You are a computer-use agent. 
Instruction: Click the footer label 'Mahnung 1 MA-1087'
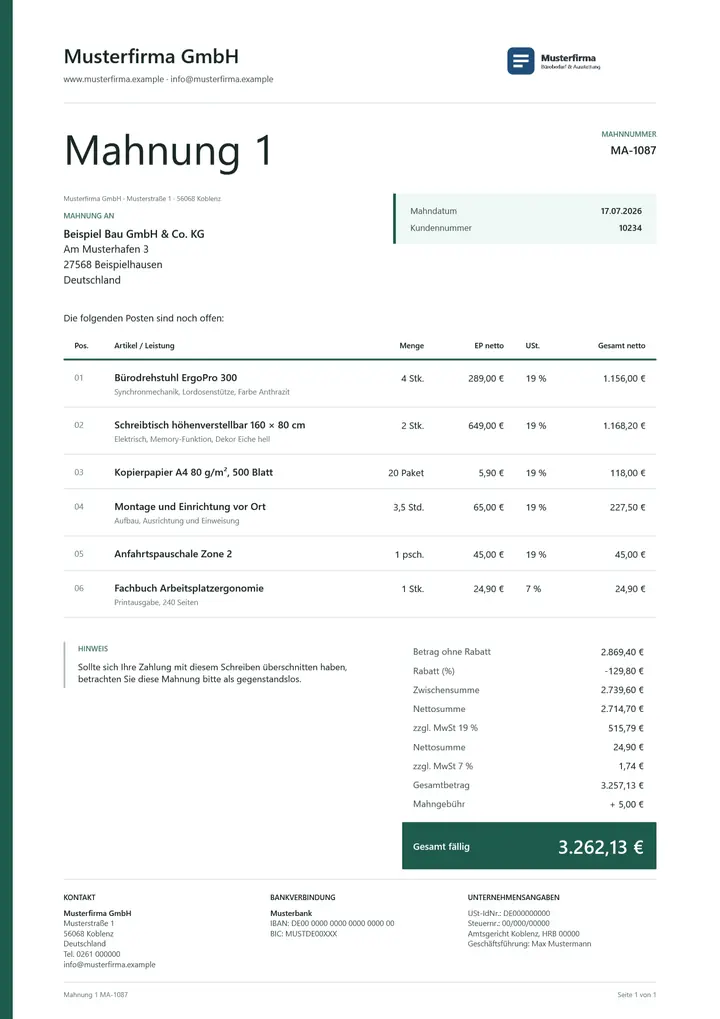tap(96, 995)
